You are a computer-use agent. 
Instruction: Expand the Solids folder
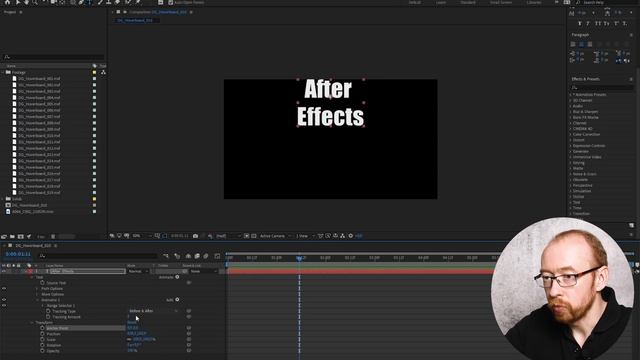[3, 199]
